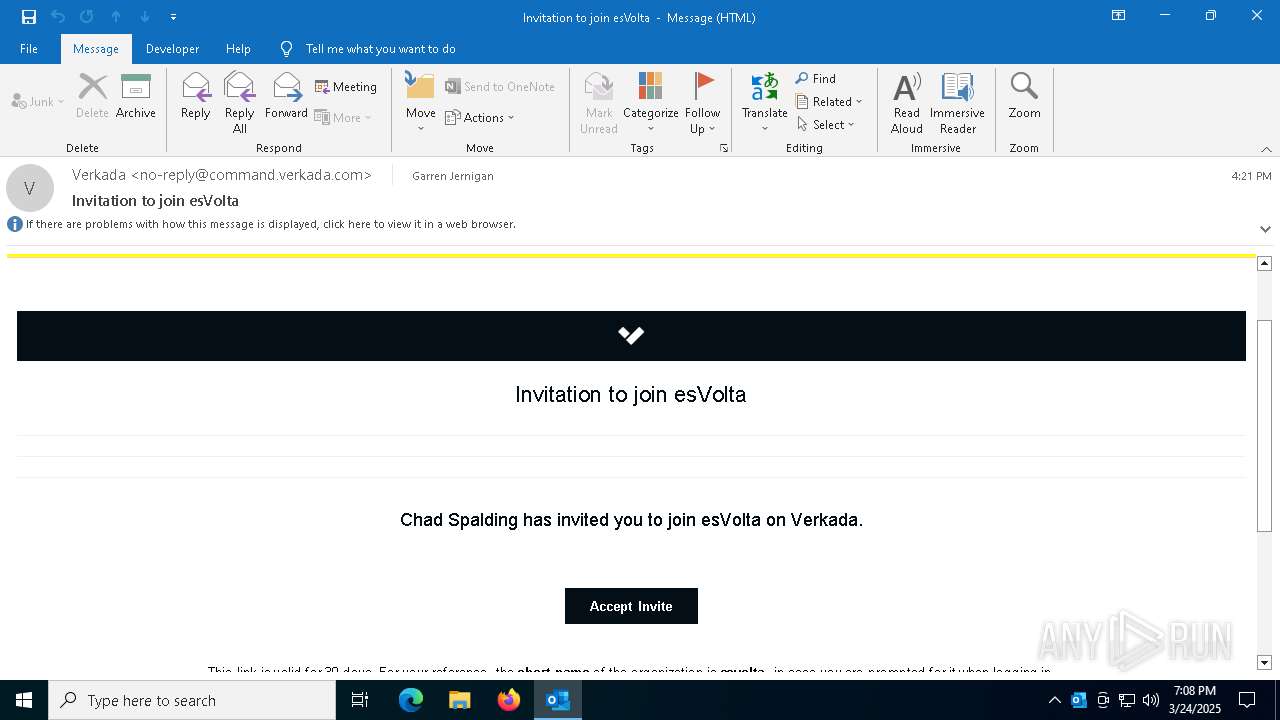Reply with a Meeting

(x=346, y=87)
